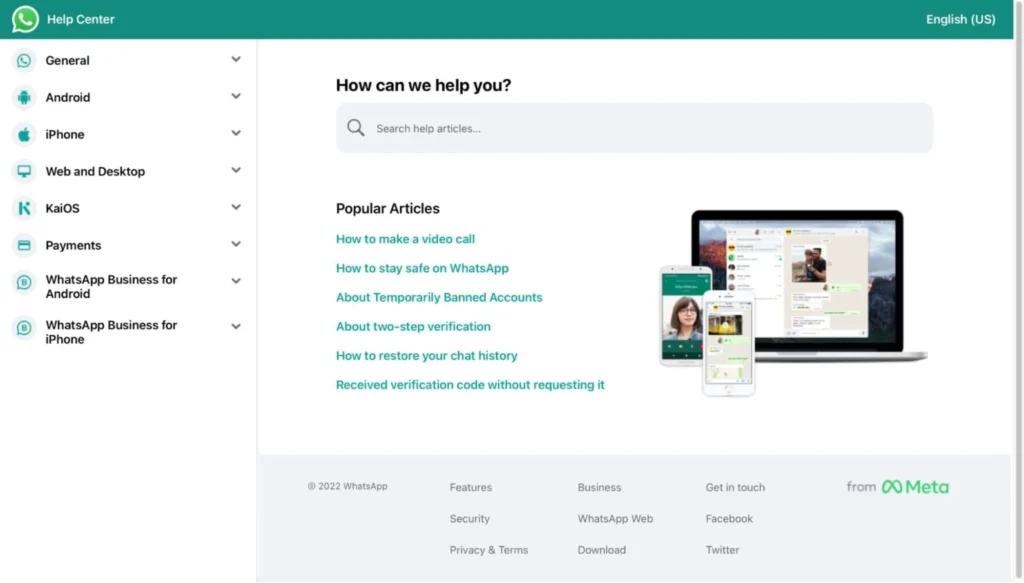Expand the Web and Desktop chevron
Viewport: 1024px width, 583px height.
pos(236,170)
